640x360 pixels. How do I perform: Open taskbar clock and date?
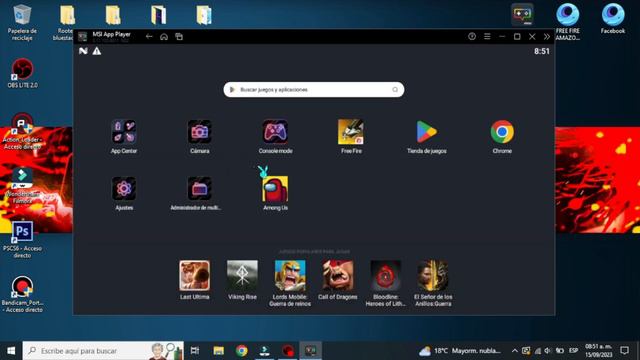coord(599,351)
